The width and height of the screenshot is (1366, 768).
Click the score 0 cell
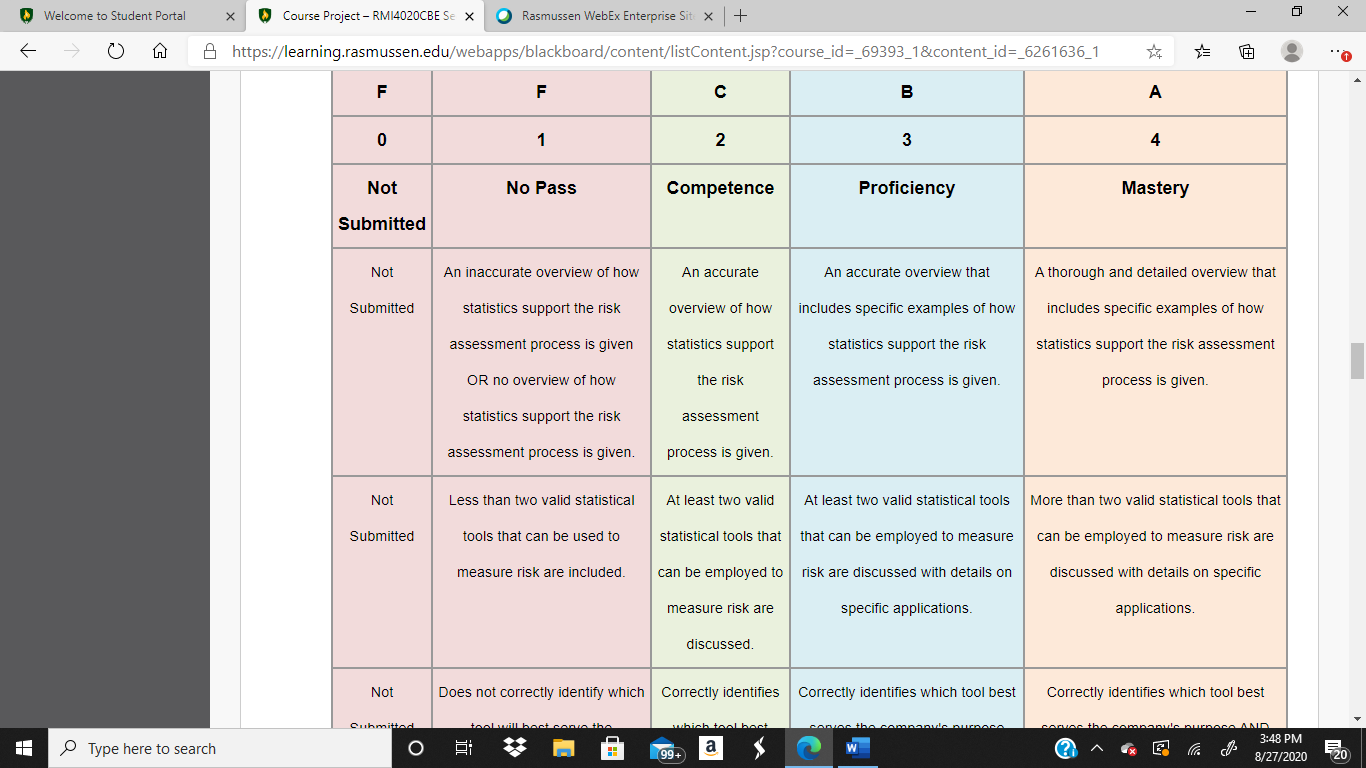(382, 140)
